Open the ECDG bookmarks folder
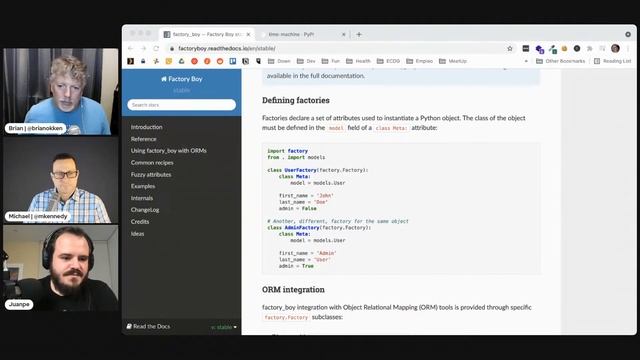Viewport: 640px width, 360px height. 388,61
